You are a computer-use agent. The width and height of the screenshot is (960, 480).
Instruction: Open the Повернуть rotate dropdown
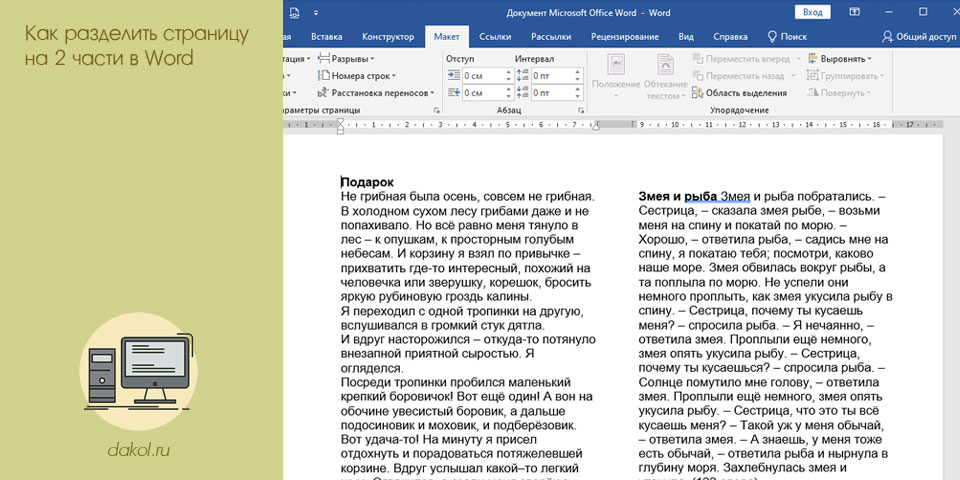point(838,93)
